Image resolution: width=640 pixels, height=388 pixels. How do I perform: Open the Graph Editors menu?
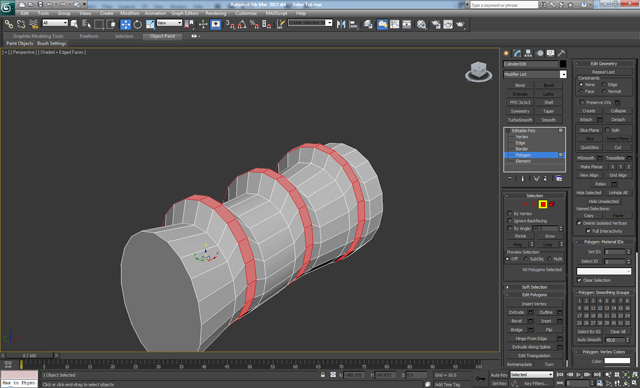coord(184,13)
